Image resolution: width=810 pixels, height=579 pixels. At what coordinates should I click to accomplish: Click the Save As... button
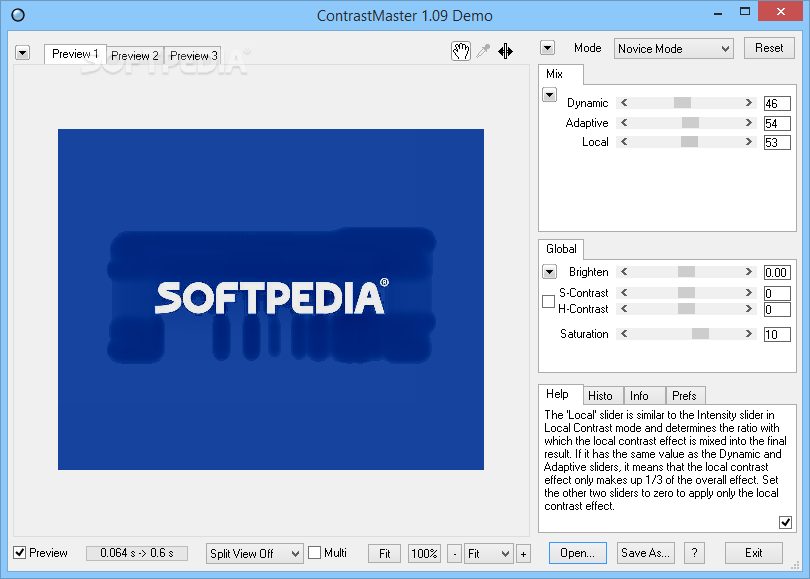(x=645, y=553)
